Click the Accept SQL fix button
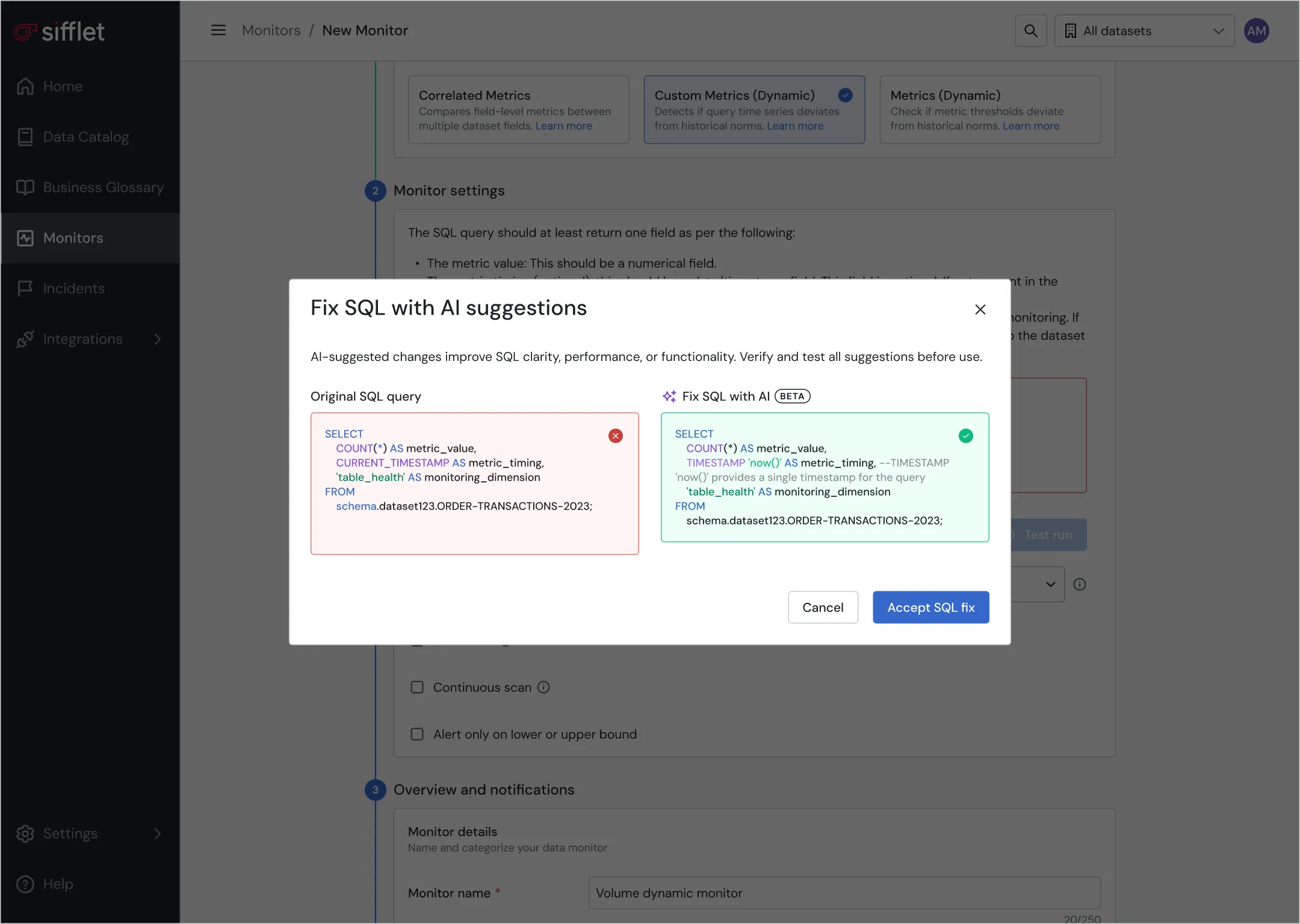This screenshot has width=1300, height=924. [930, 607]
